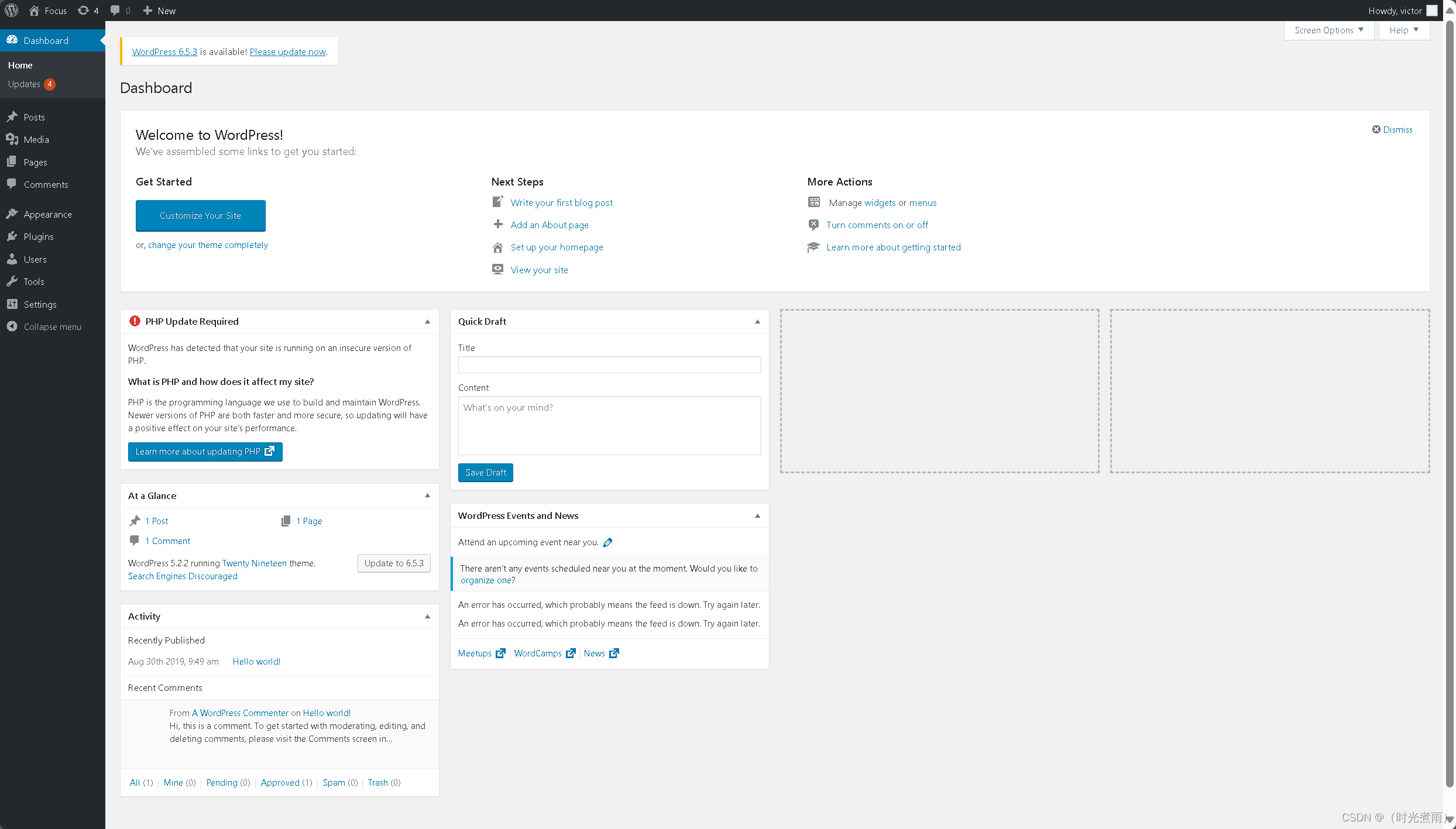The height and width of the screenshot is (829, 1456).
Task: Click the house icon beside Set up your homepage
Action: (x=497, y=247)
